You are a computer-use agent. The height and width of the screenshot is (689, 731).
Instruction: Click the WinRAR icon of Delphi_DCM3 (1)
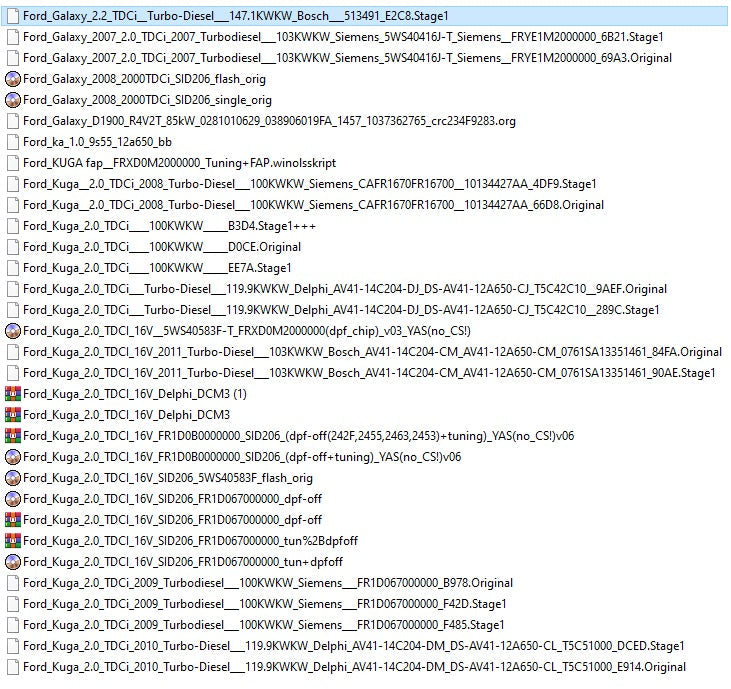point(13,393)
